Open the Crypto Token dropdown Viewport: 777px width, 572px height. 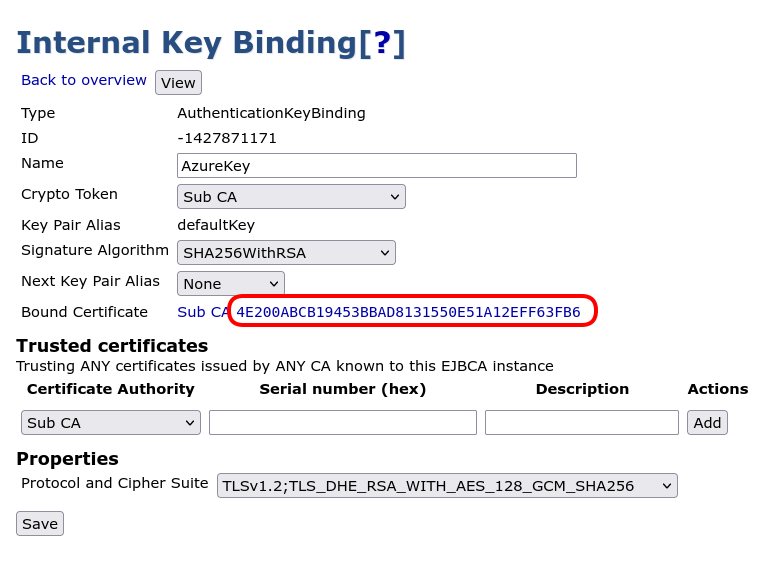[x=291, y=197]
